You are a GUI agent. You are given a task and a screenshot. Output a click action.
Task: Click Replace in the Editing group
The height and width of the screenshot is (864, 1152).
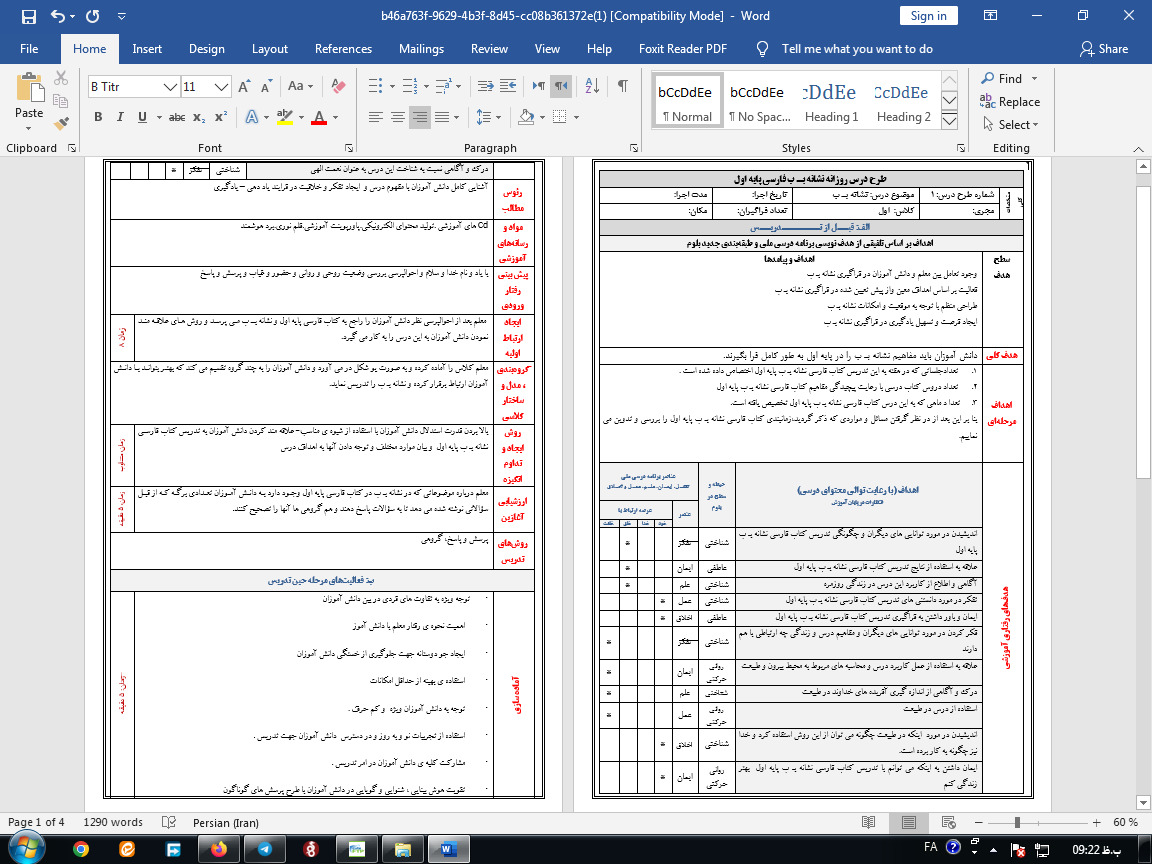(1010, 101)
